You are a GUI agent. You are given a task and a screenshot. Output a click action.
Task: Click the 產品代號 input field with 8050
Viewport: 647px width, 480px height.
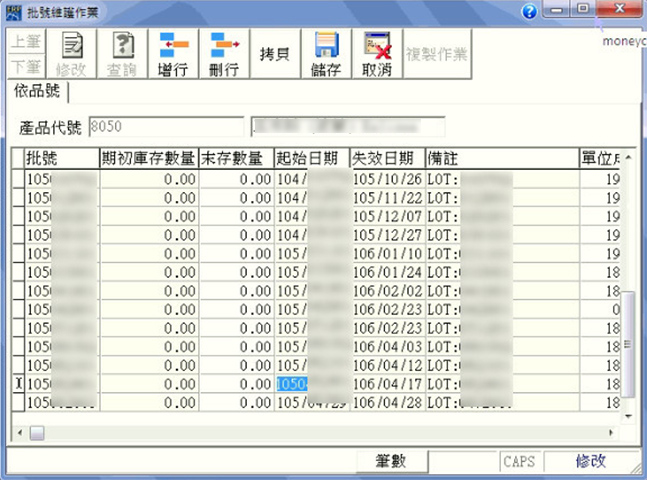tap(165, 127)
